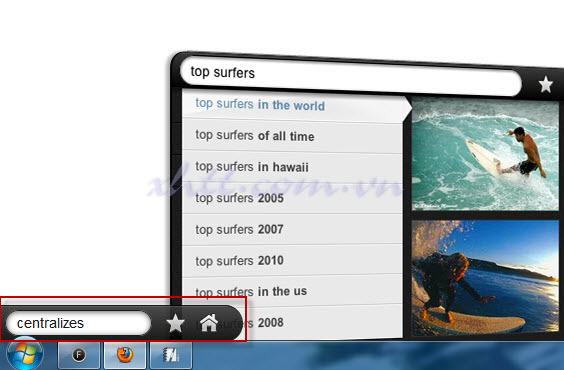This screenshot has height=370, width=564.
Task: Open the surfer on white board thumbnail
Action: point(485,154)
